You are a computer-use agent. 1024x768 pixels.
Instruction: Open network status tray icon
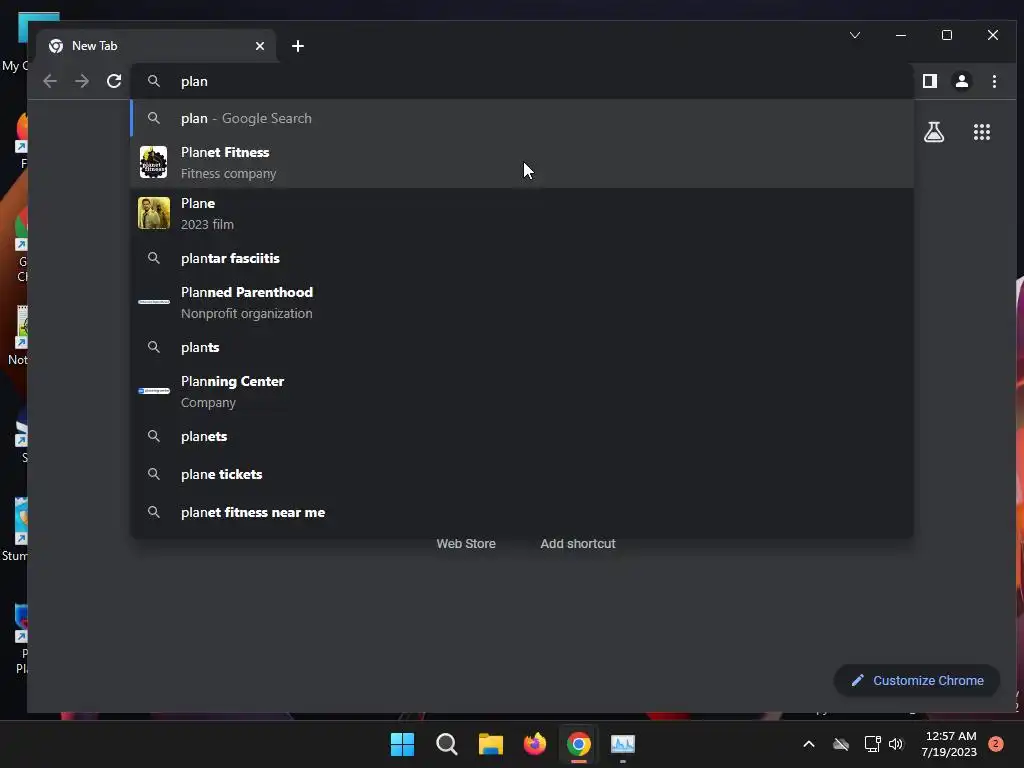pyautogui.click(x=872, y=744)
